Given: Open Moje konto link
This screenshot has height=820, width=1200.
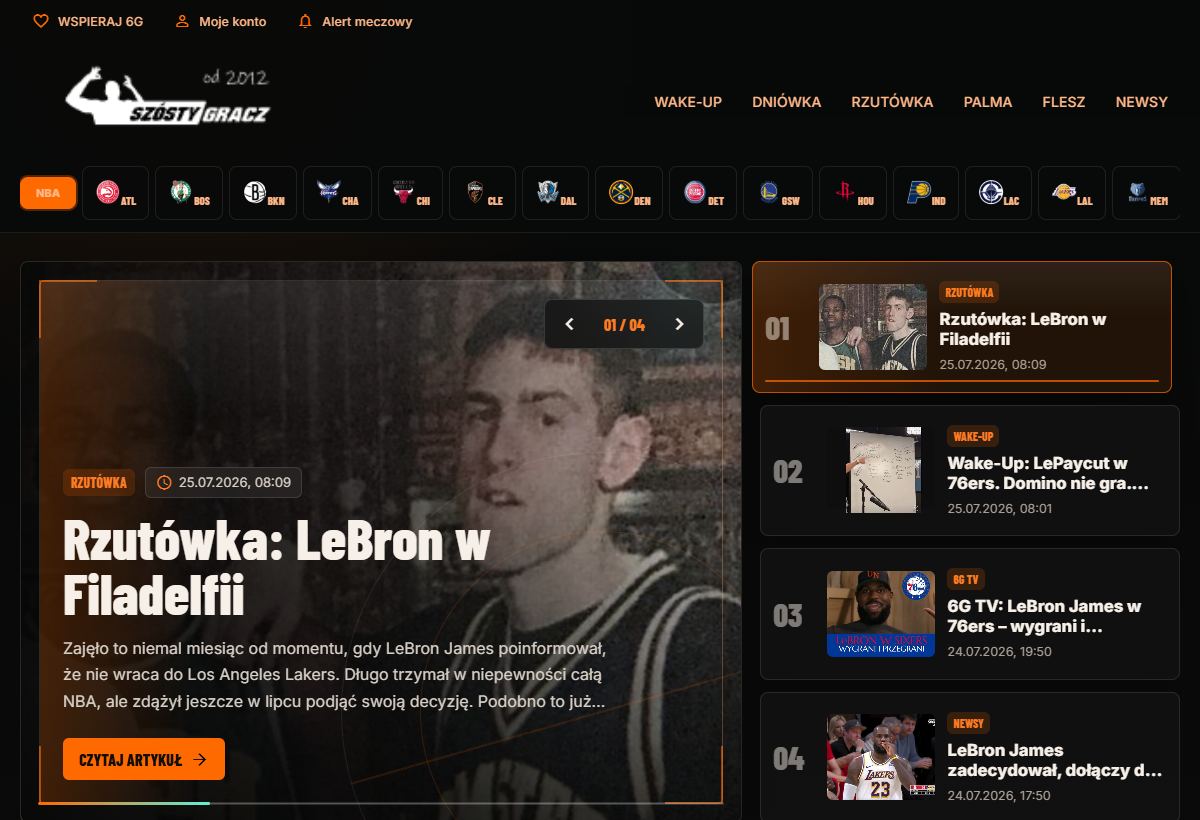Looking at the screenshot, I should click(221, 21).
